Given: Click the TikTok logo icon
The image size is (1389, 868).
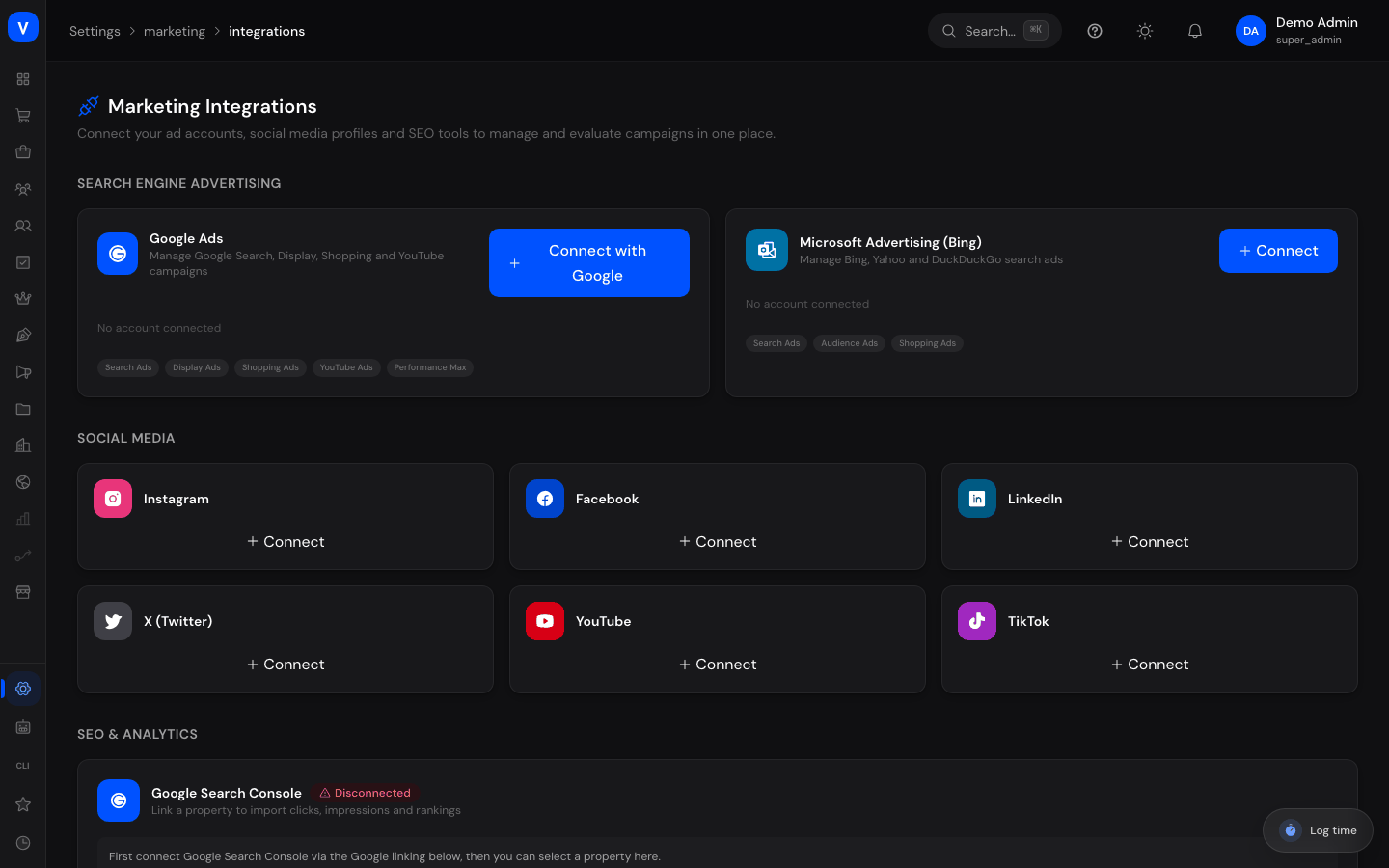Looking at the screenshot, I should tap(977, 621).
